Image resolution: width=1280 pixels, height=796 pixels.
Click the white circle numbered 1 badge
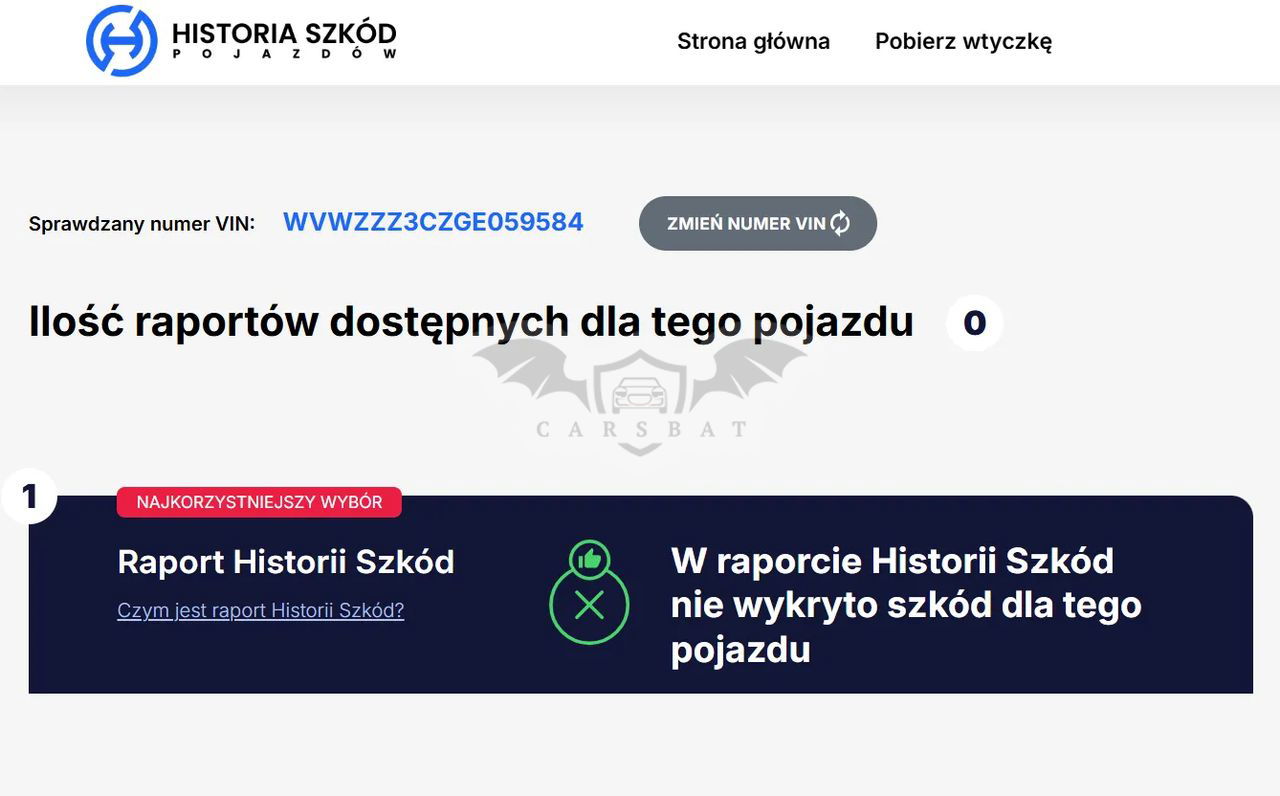coord(29,495)
